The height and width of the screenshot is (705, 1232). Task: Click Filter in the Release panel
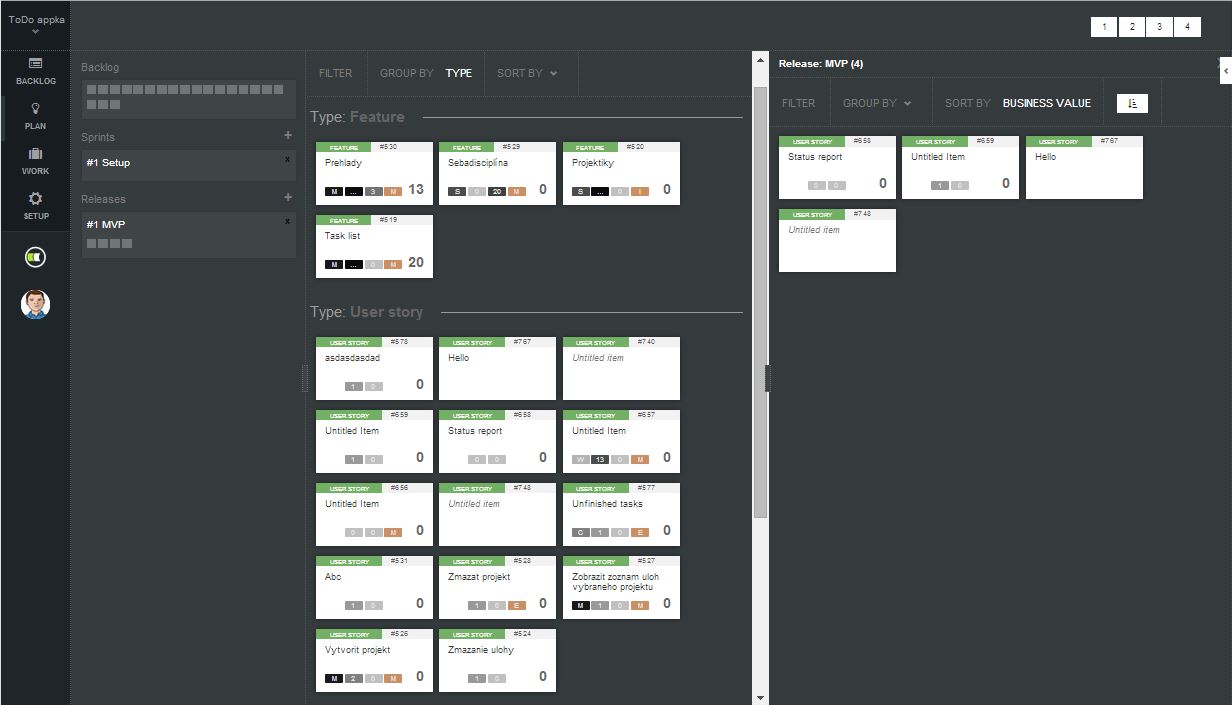click(798, 103)
